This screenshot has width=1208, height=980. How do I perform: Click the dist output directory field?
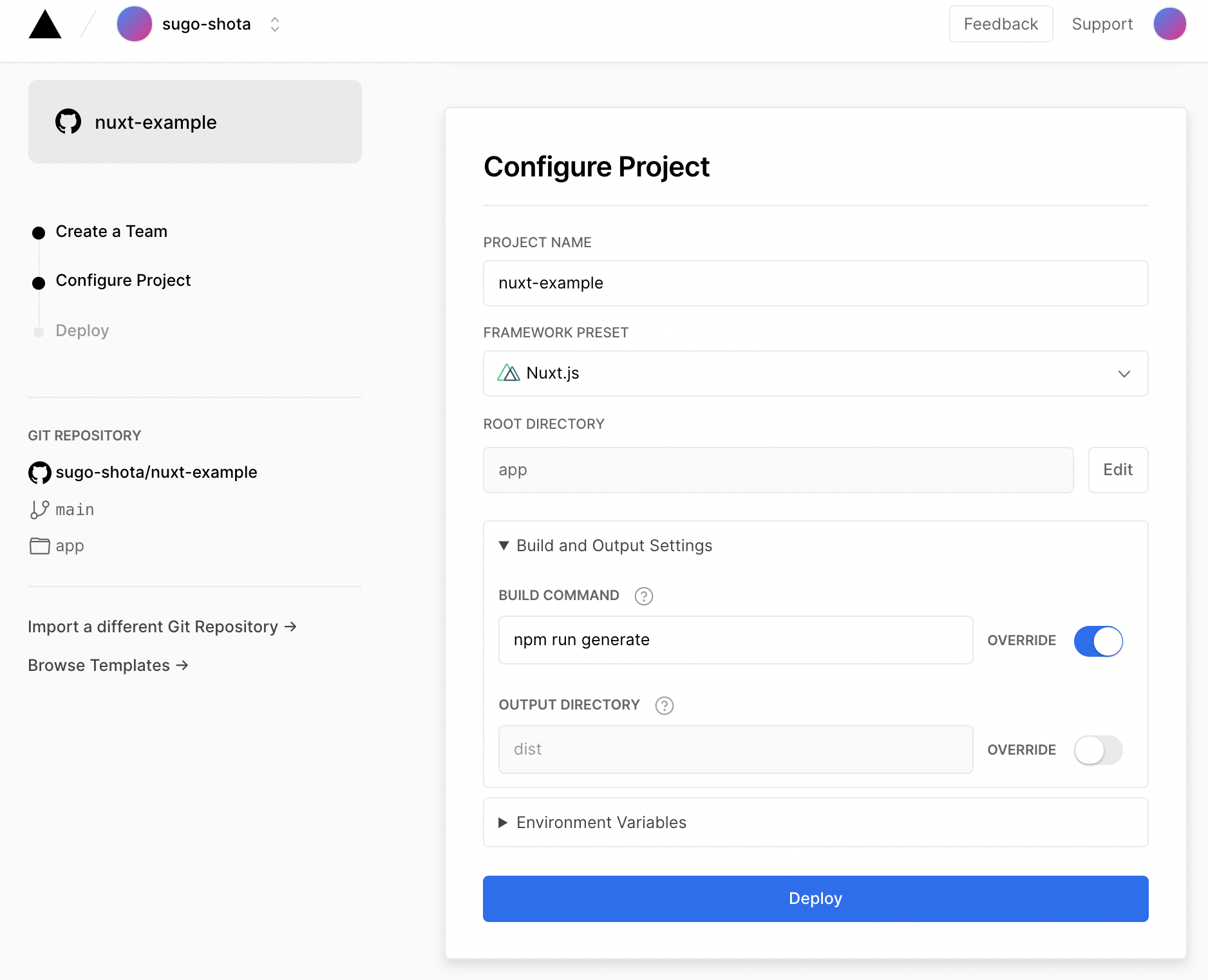click(x=735, y=749)
